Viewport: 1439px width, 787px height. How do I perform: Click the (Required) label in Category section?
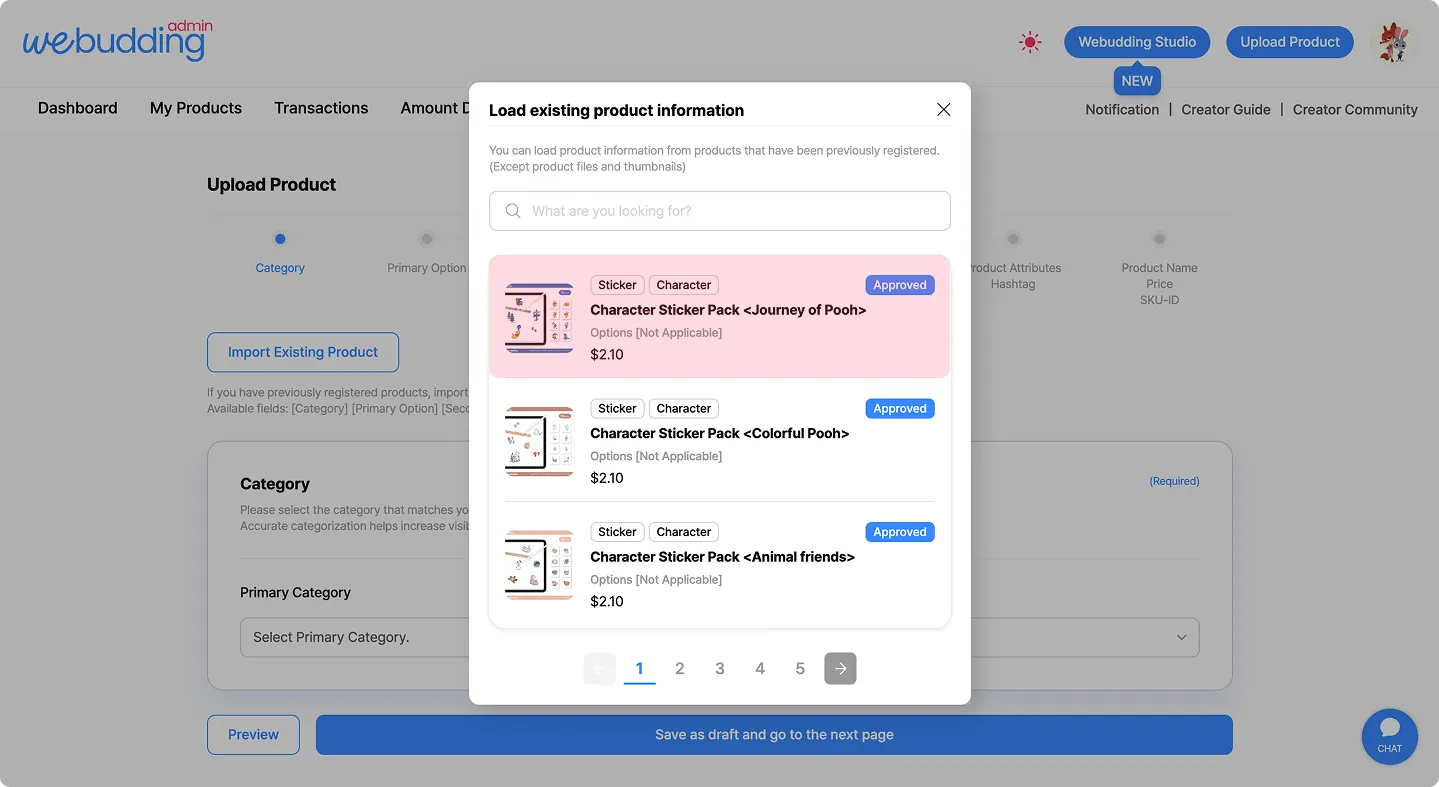pyautogui.click(x=1174, y=481)
